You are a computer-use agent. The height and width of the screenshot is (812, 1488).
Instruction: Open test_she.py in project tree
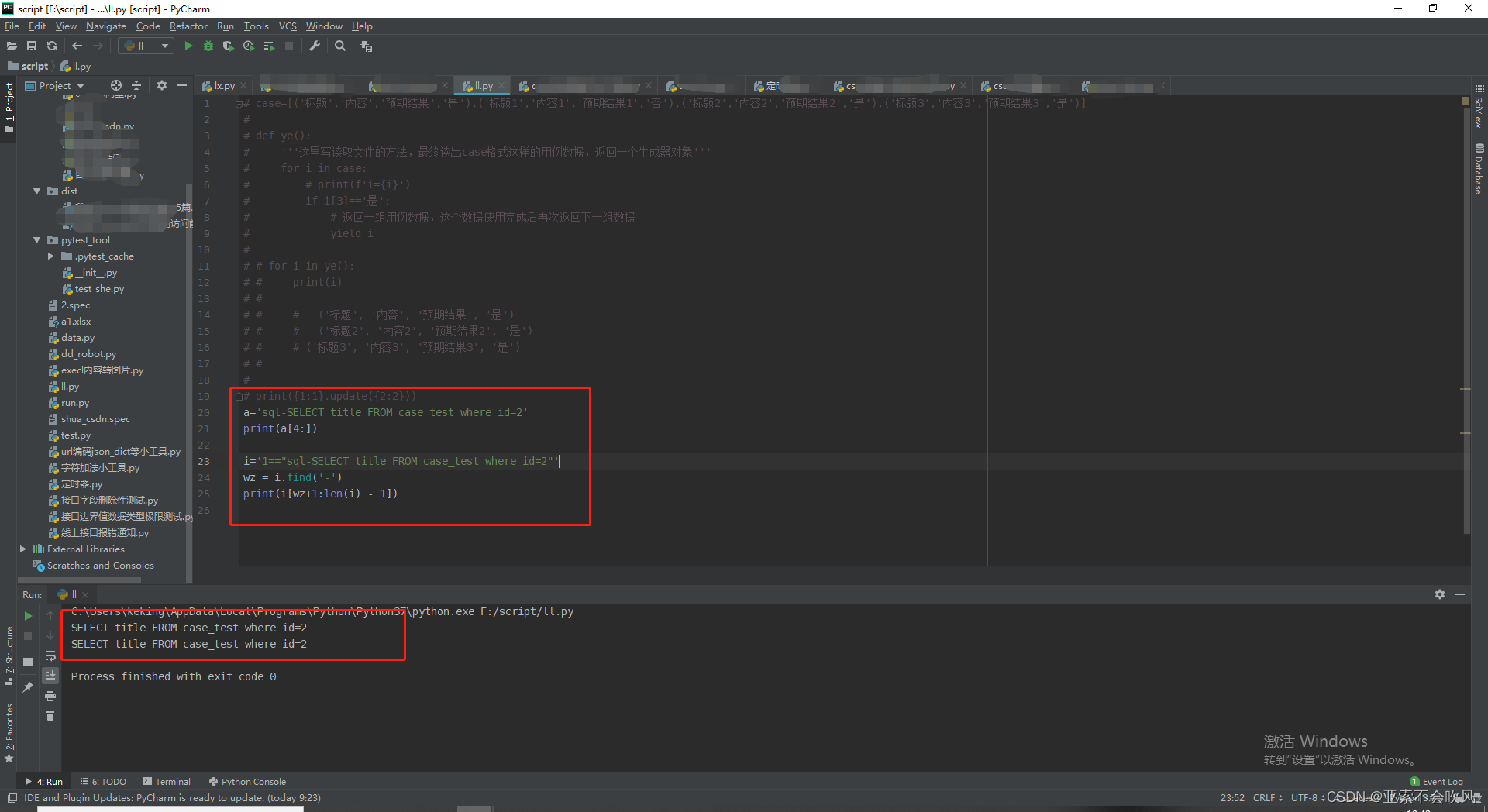pos(99,289)
